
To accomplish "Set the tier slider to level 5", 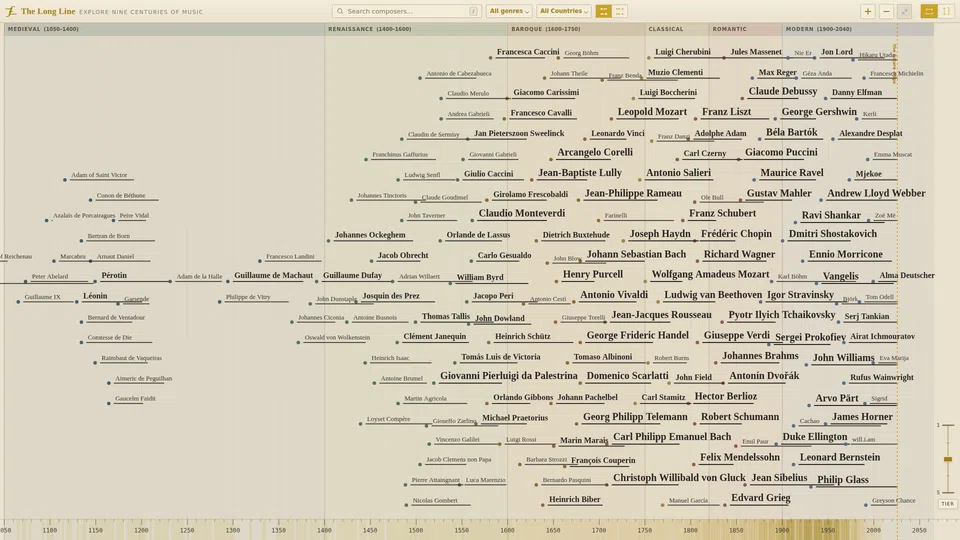I will [x=947, y=492].
